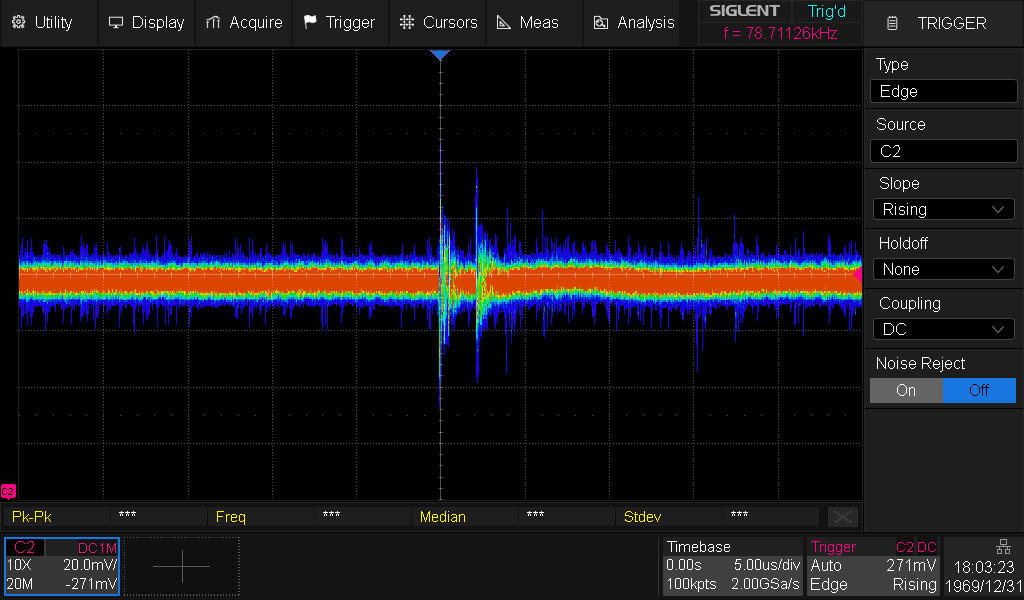The height and width of the screenshot is (600, 1024).
Task: Expand the Slope Rising dropdown
Action: [x=943, y=209]
